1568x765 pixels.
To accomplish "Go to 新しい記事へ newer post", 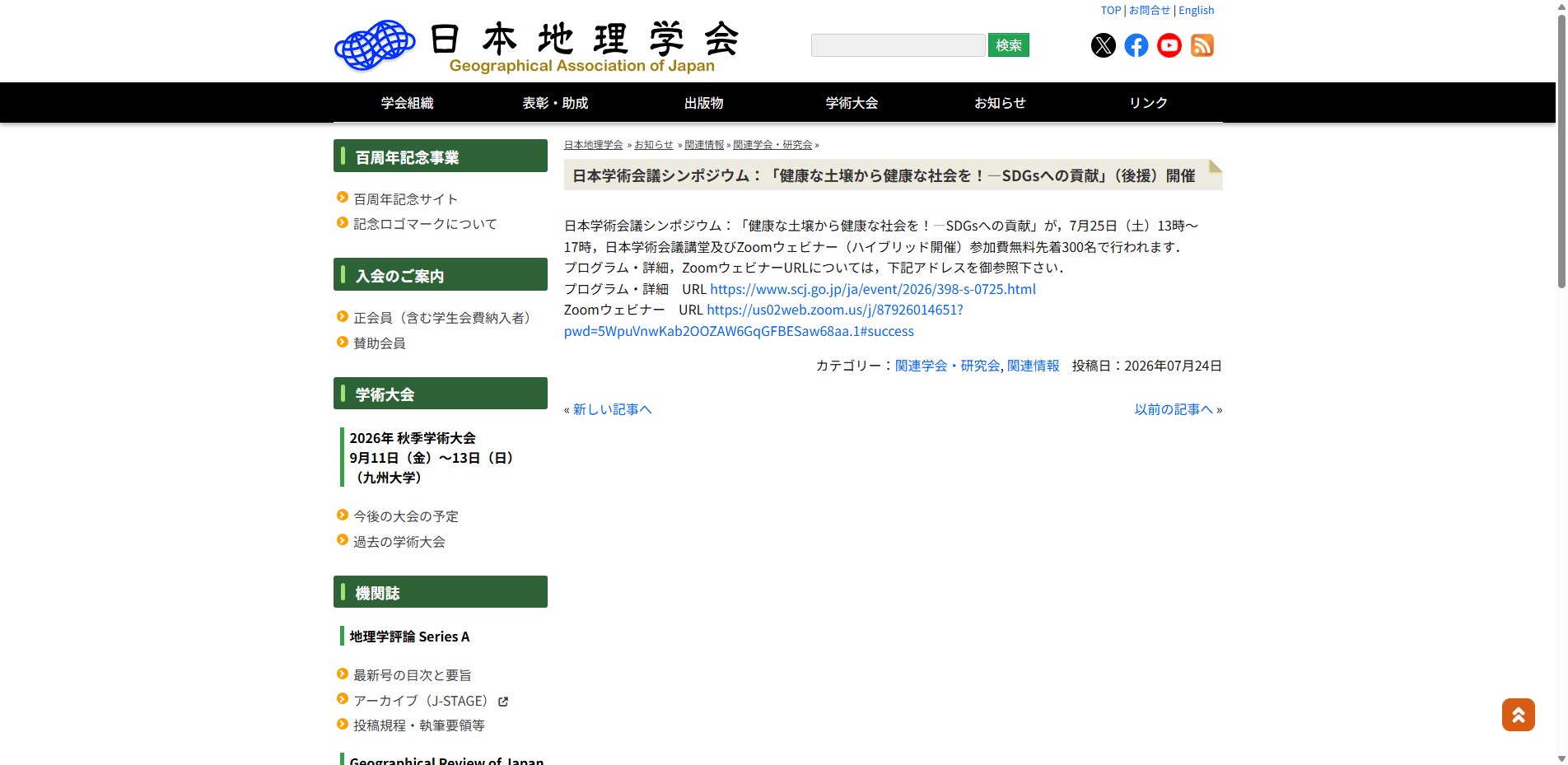I will coord(612,409).
